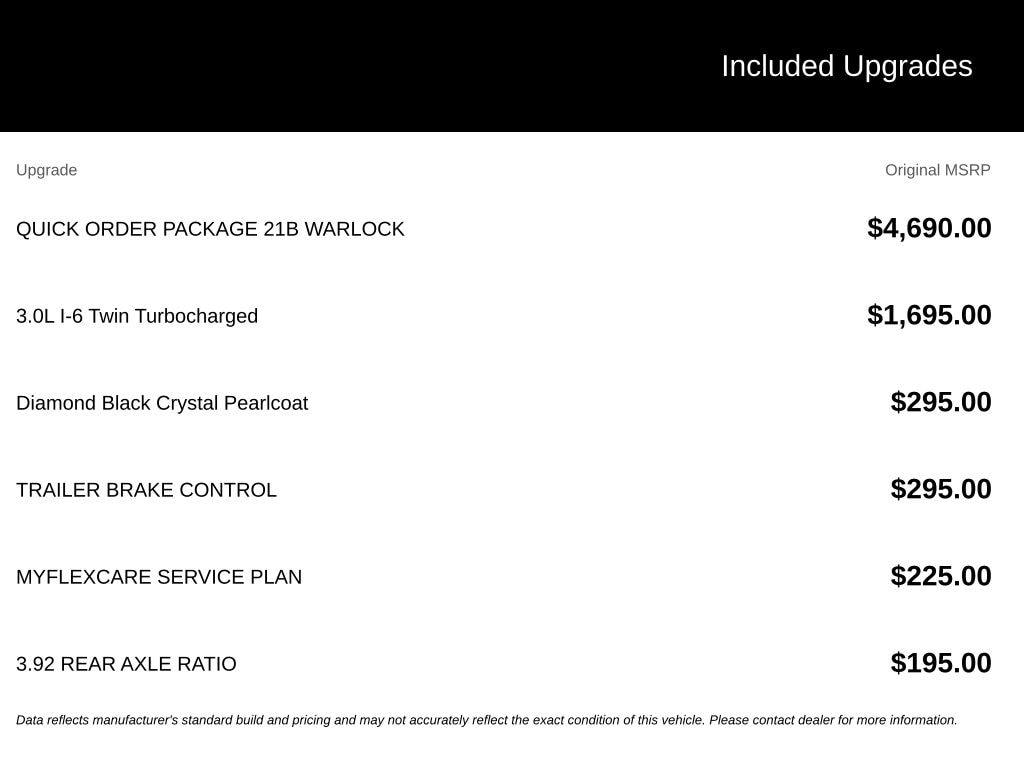Click the data disclaimer footnote text
Screen dimensions: 1024x768
point(487,720)
